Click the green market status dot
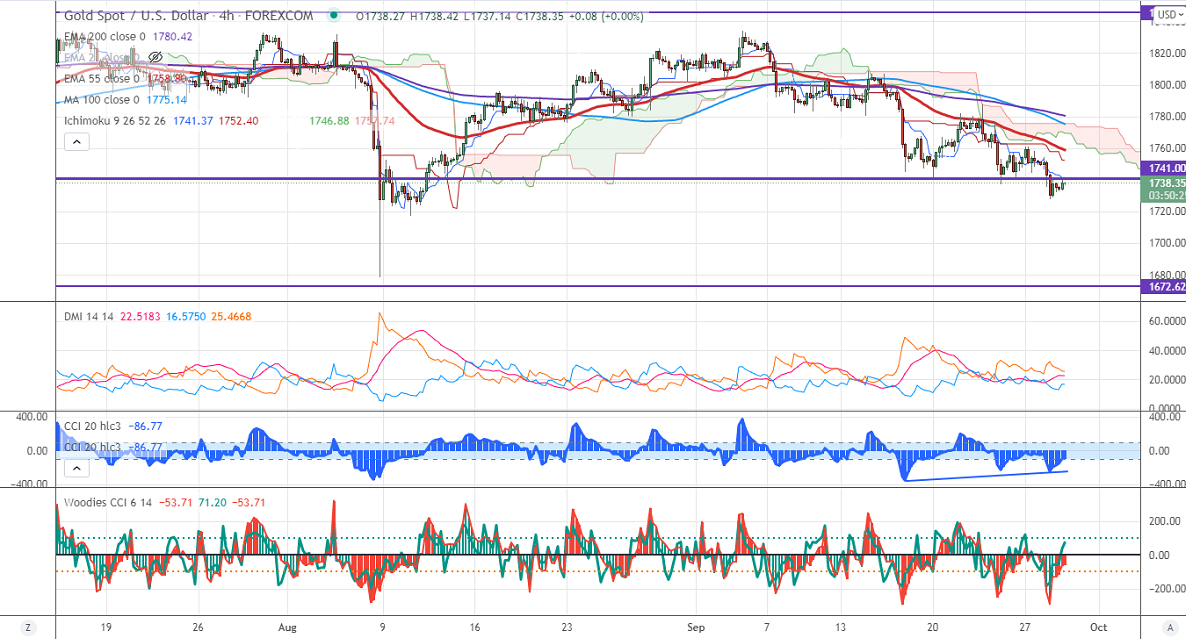 click(332, 16)
